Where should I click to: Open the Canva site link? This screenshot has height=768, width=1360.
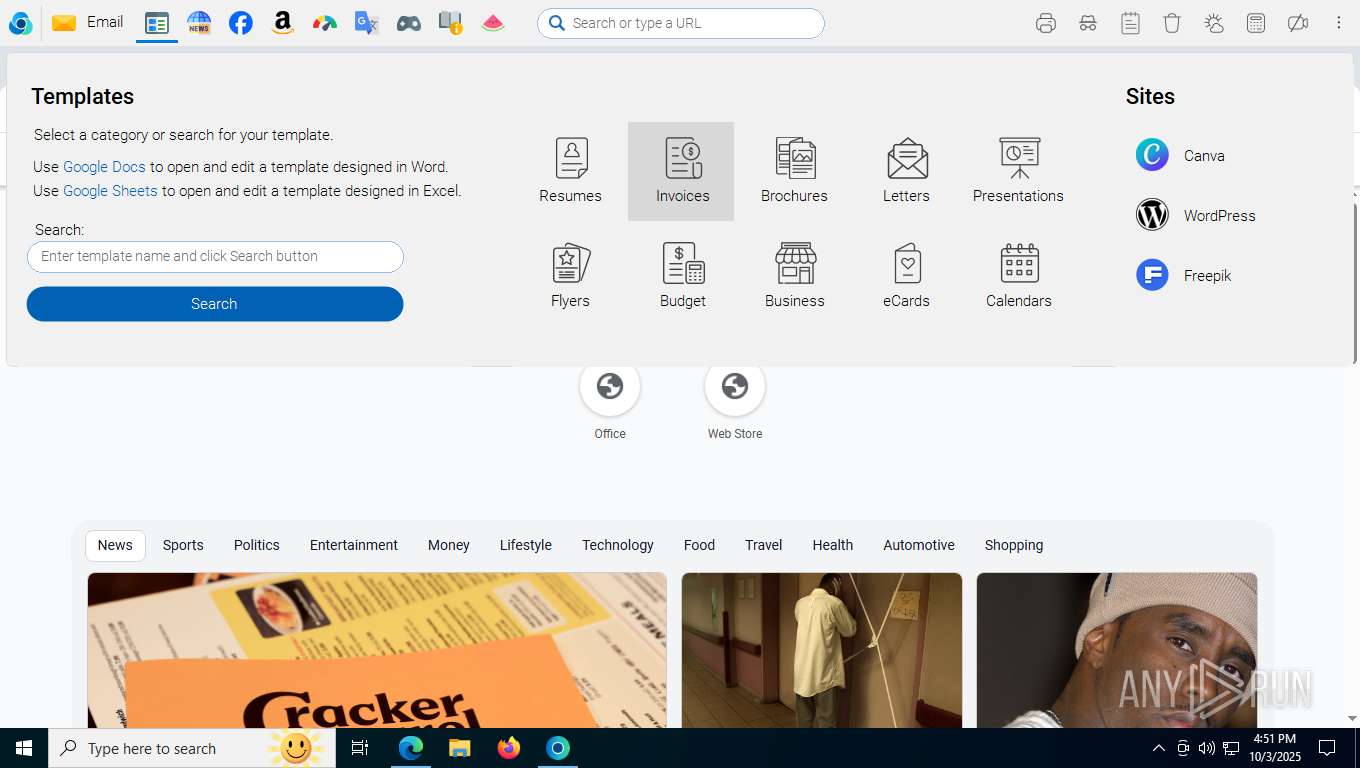[1180, 155]
